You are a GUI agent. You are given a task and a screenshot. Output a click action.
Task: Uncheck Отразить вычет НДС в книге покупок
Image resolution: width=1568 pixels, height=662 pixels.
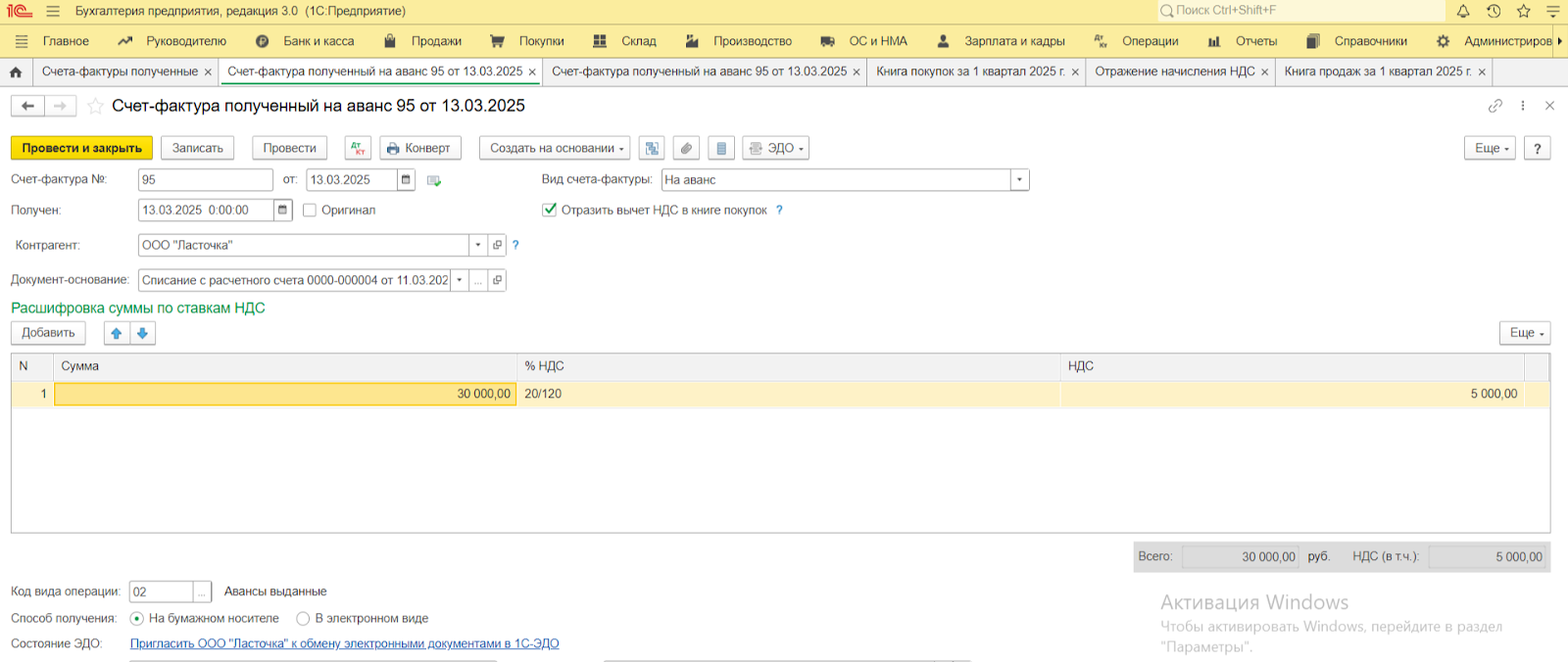[550, 210]
